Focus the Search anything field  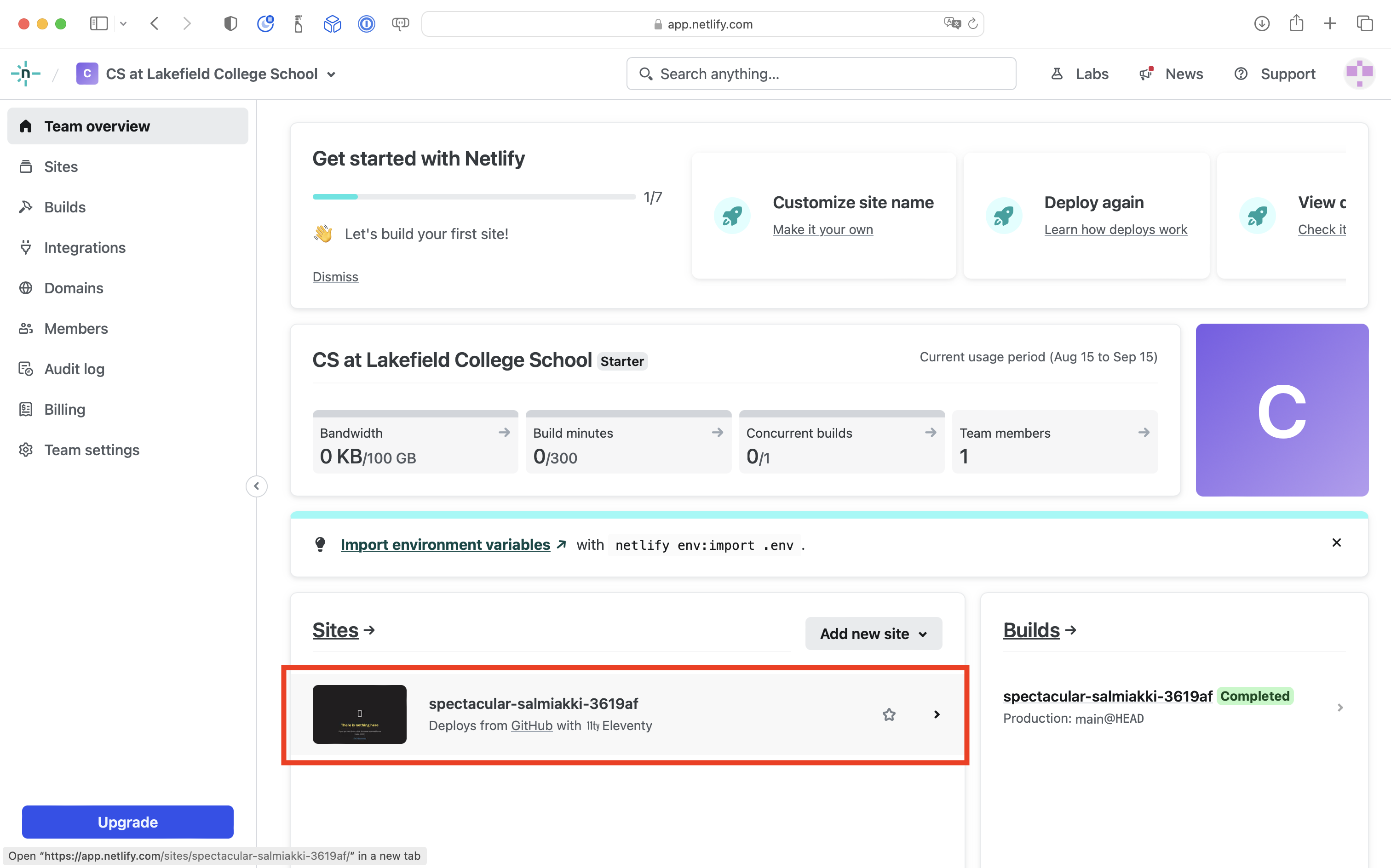[821, 74]
